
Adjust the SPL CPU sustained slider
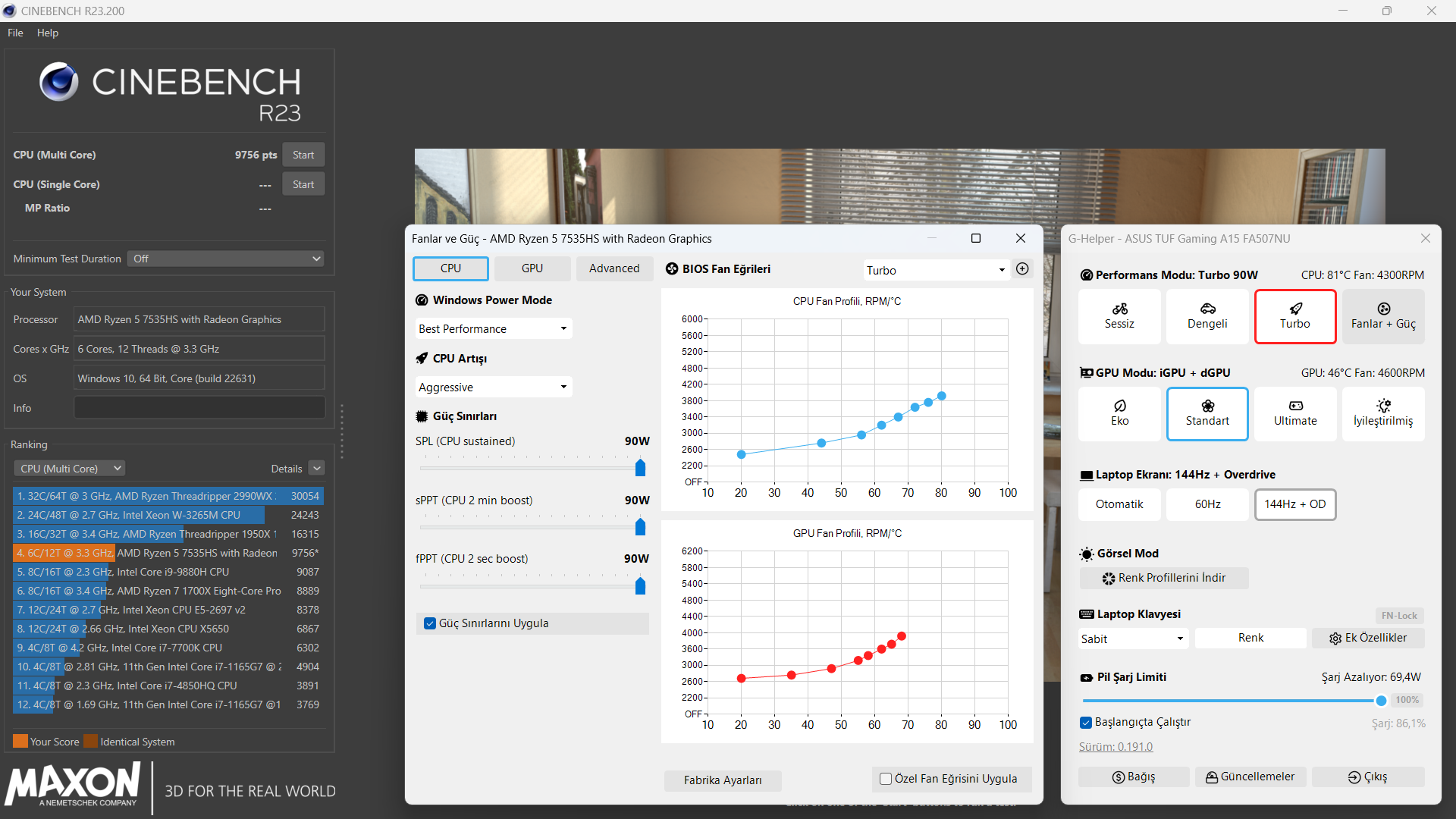point(640,468)
